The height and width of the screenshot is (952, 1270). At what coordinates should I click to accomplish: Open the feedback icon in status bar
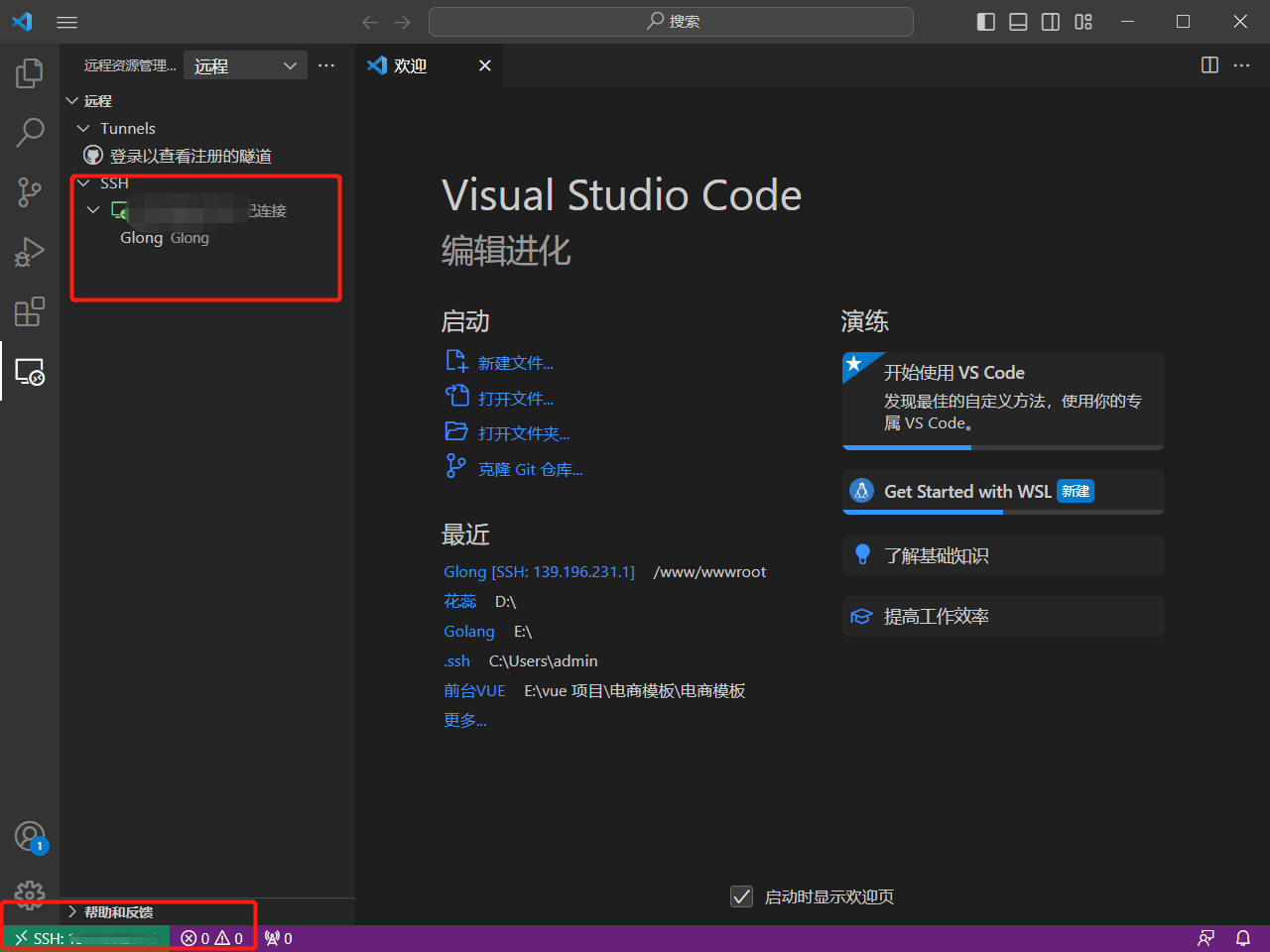[x=1206, y=938]
